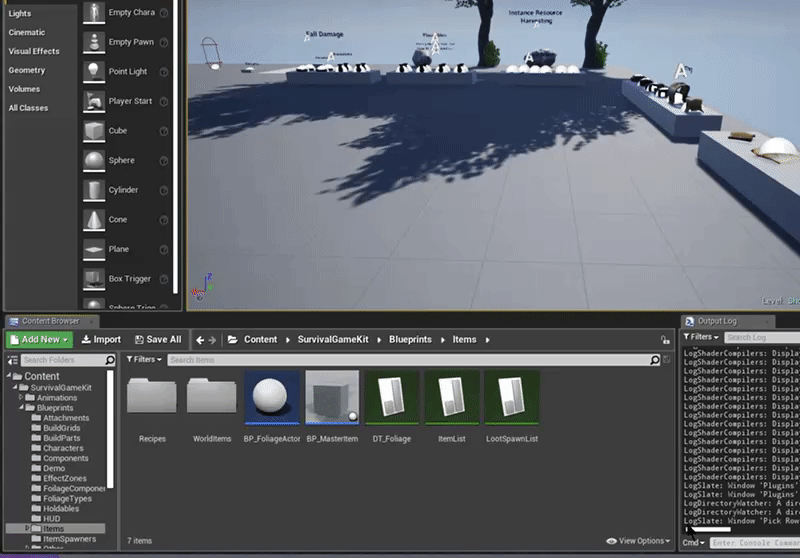
Task: Focus the Search Items input field
Action: pyautogui.click(x=409, y=360)
